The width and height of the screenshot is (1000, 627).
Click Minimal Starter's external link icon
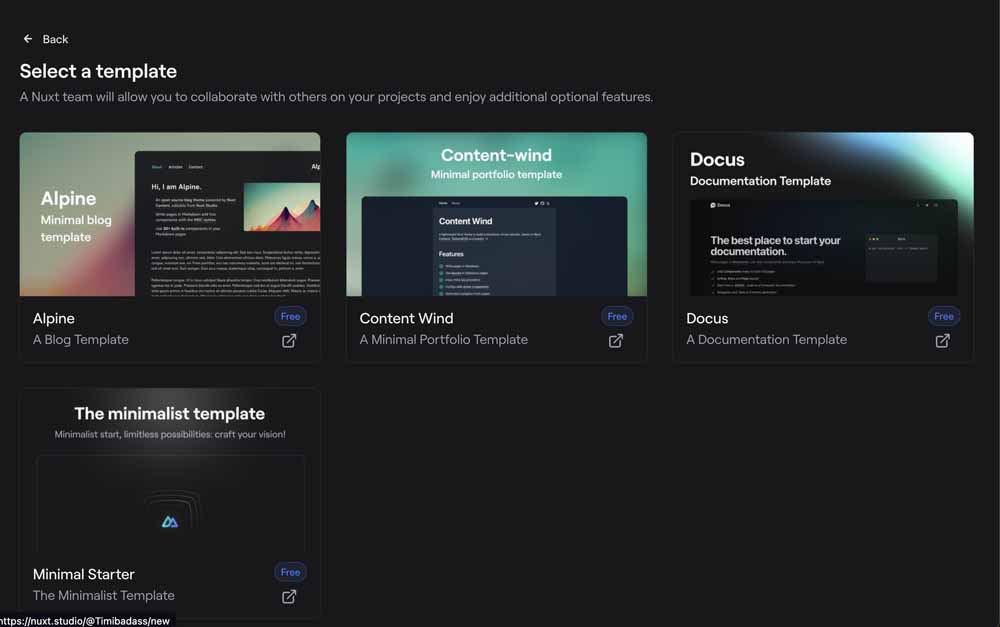(289, 596)
